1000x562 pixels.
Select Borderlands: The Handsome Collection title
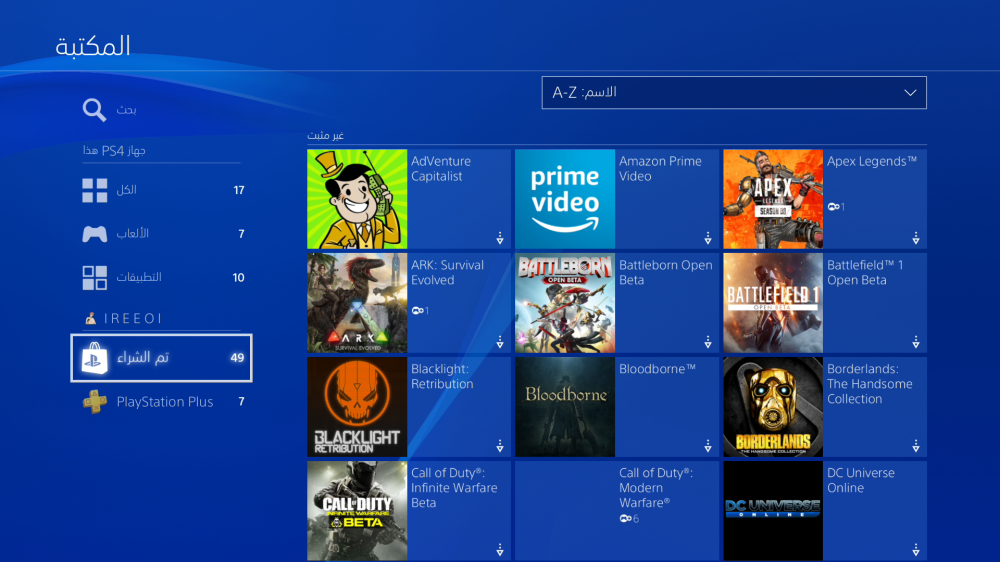click(869, 384)
